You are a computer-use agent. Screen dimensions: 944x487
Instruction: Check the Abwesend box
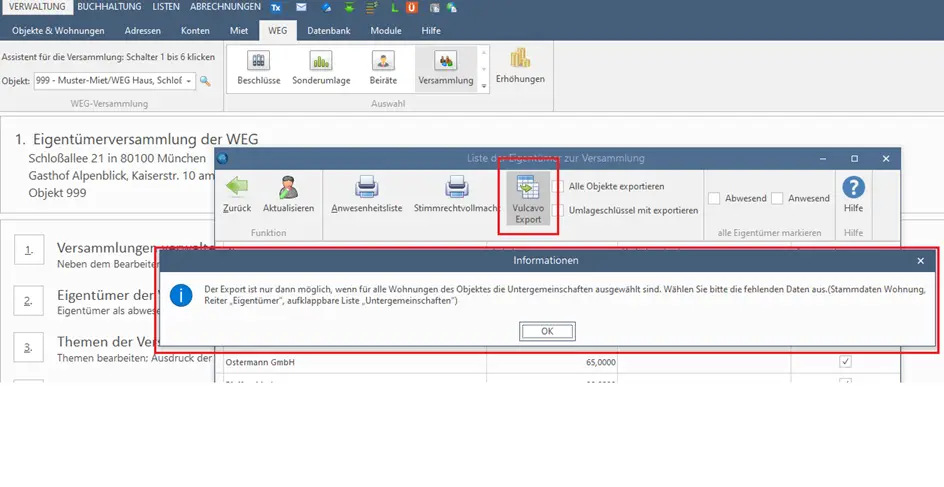click(714, 198)
